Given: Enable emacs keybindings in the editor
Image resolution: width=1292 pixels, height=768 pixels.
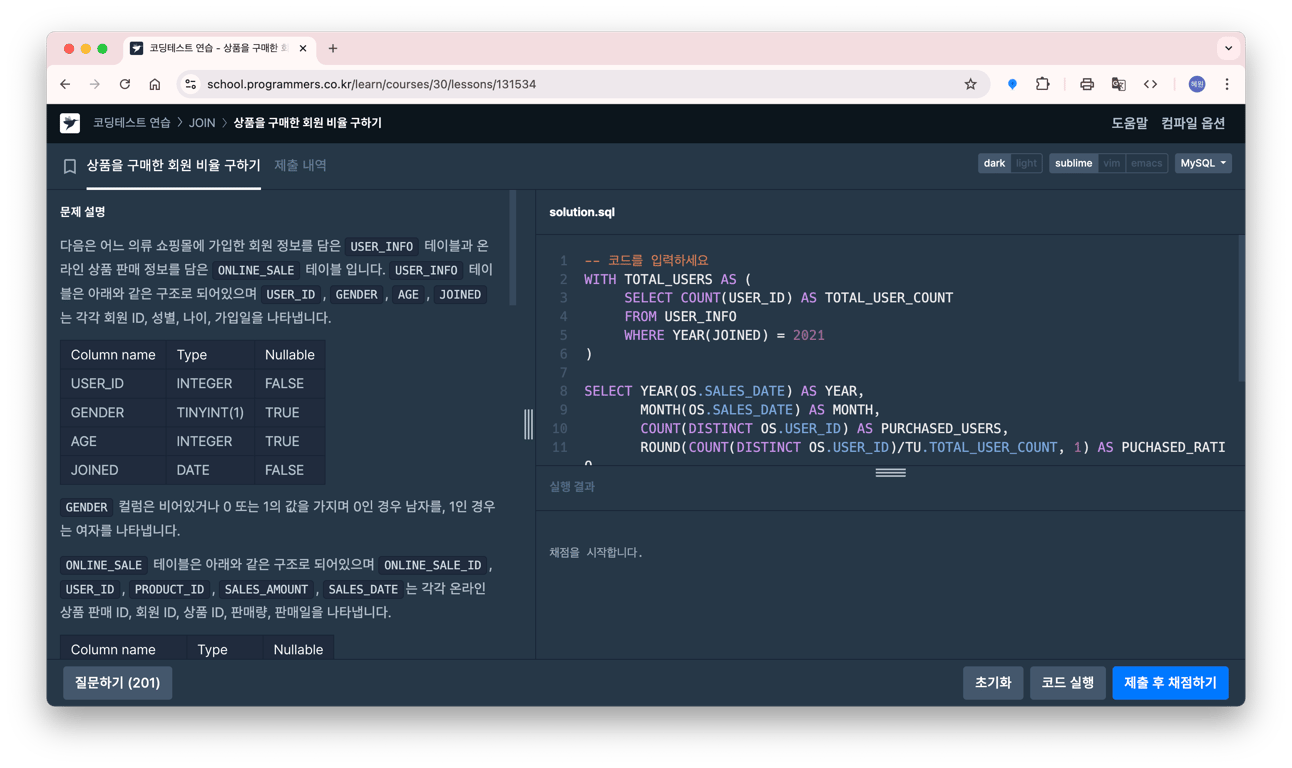Looking at the screenshot, I should coord(1146,162).
